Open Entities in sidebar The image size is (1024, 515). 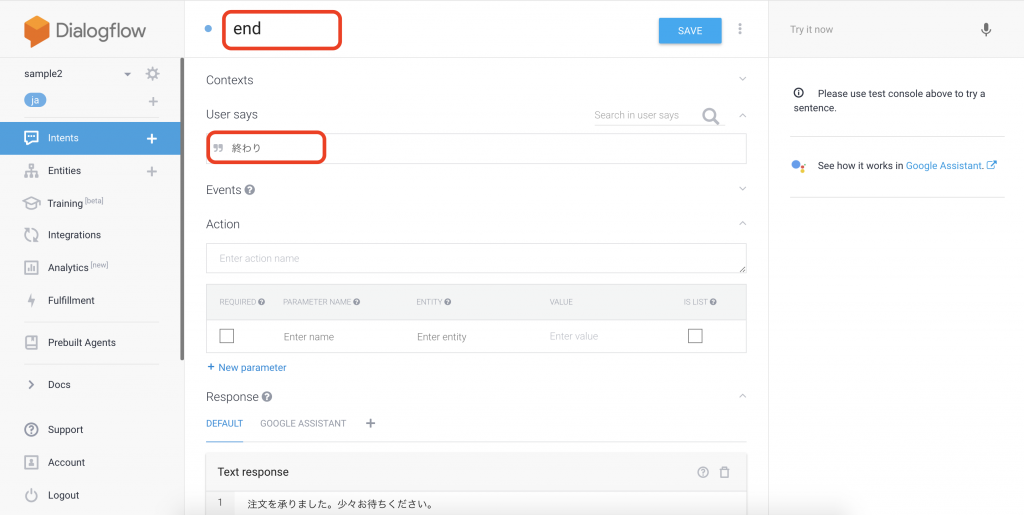tap(64, 170)
